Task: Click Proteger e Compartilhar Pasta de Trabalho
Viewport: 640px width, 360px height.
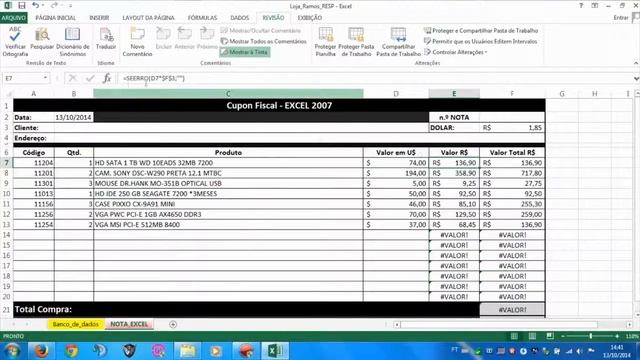Action: 481,31
